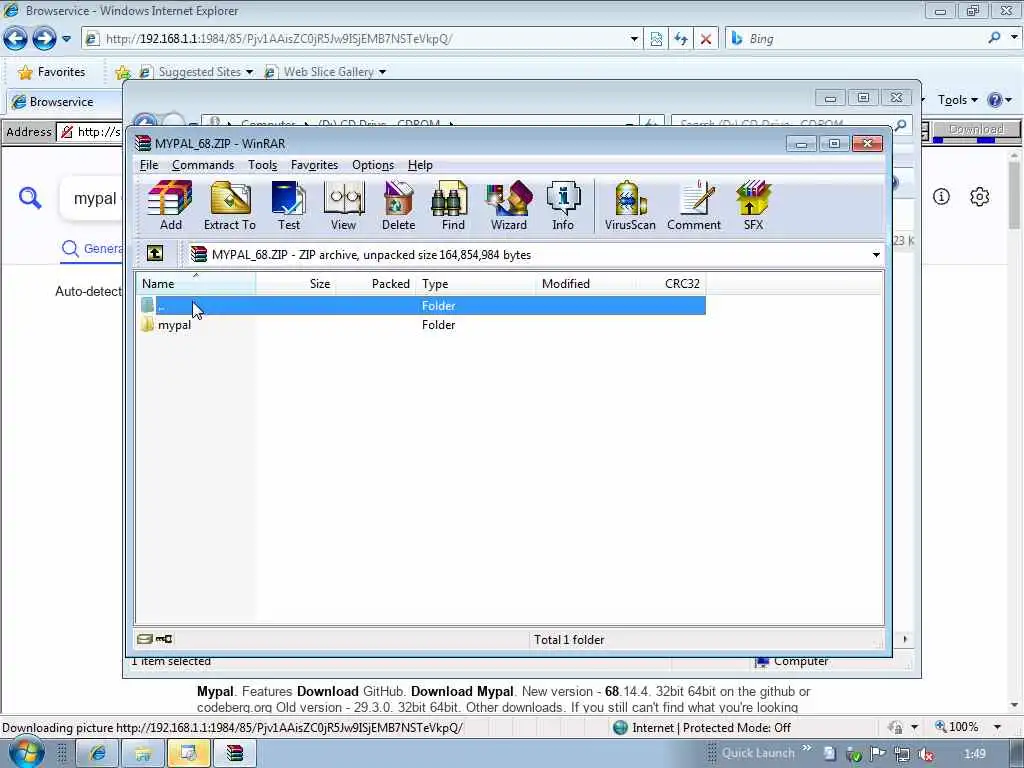This screenshot has height=768, width=1024.
Task: Click the page vertical scrollbar
Action: pos(1014,431)
